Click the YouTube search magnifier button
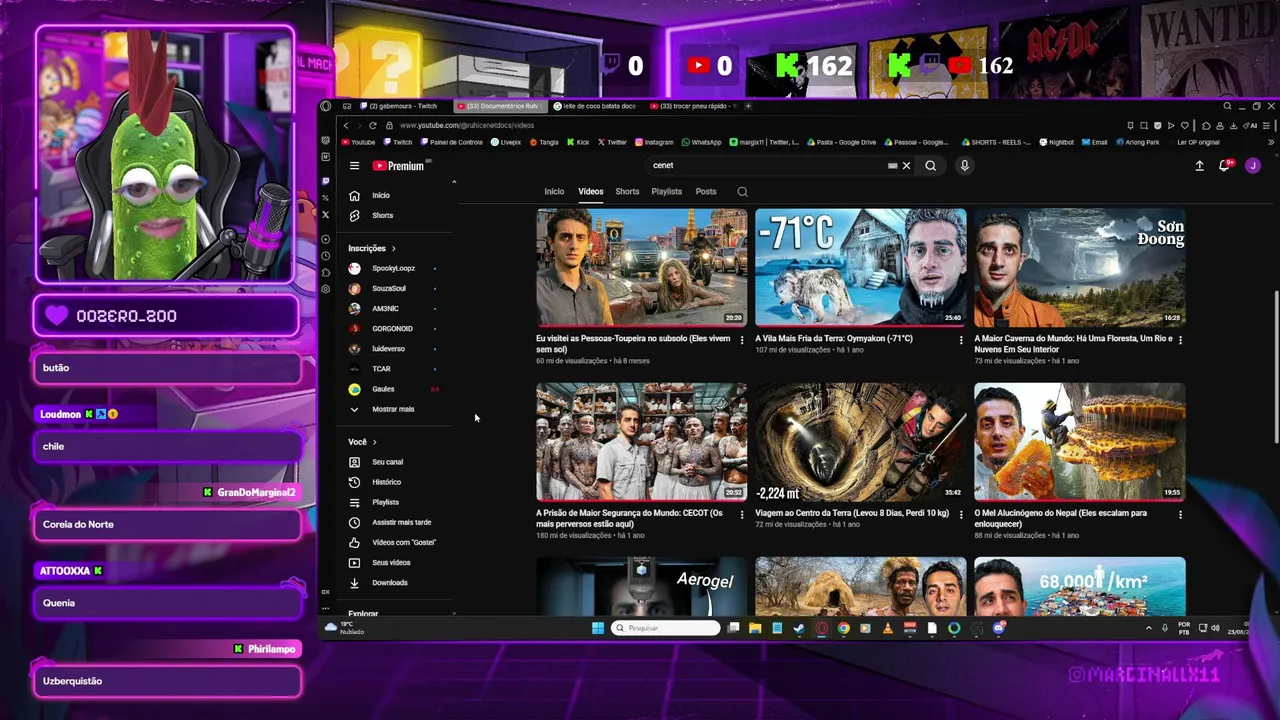This screenshot has width=1280, height=720. point(931,166)
